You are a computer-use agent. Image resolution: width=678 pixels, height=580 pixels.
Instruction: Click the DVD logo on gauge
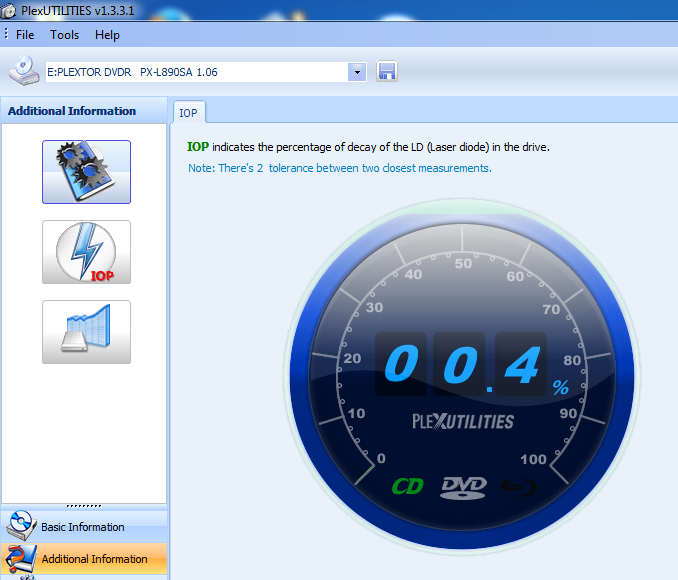click(x=464, y=488)
